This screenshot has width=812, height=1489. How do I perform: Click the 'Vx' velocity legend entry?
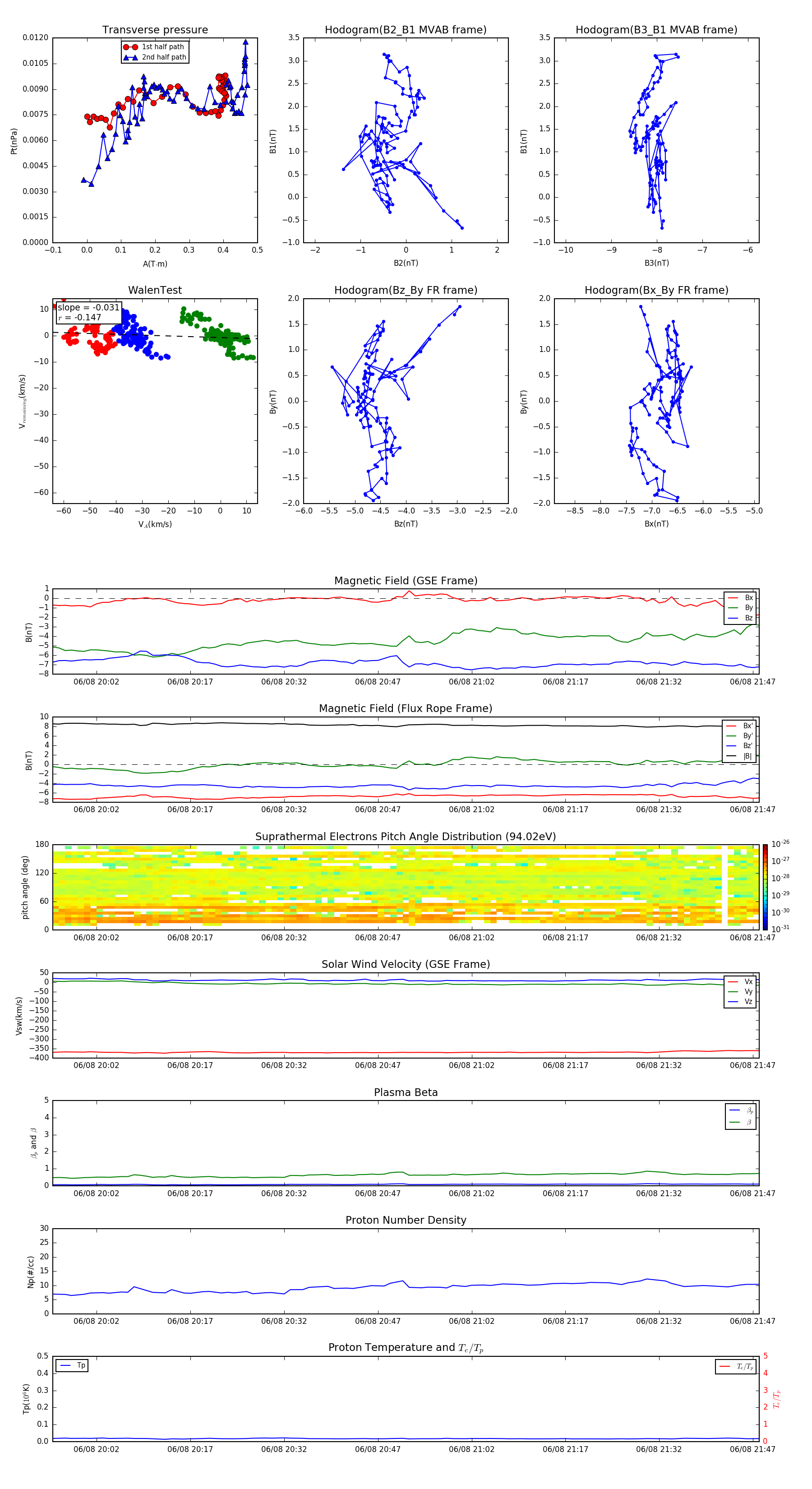pyautogui.click(x=740, y=981)
